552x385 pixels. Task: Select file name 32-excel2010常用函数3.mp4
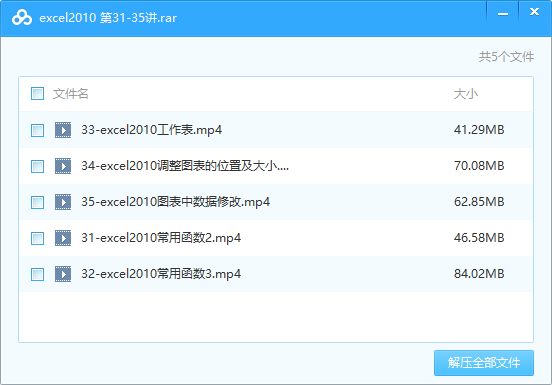pyautogui.click(x=161, y=274)
